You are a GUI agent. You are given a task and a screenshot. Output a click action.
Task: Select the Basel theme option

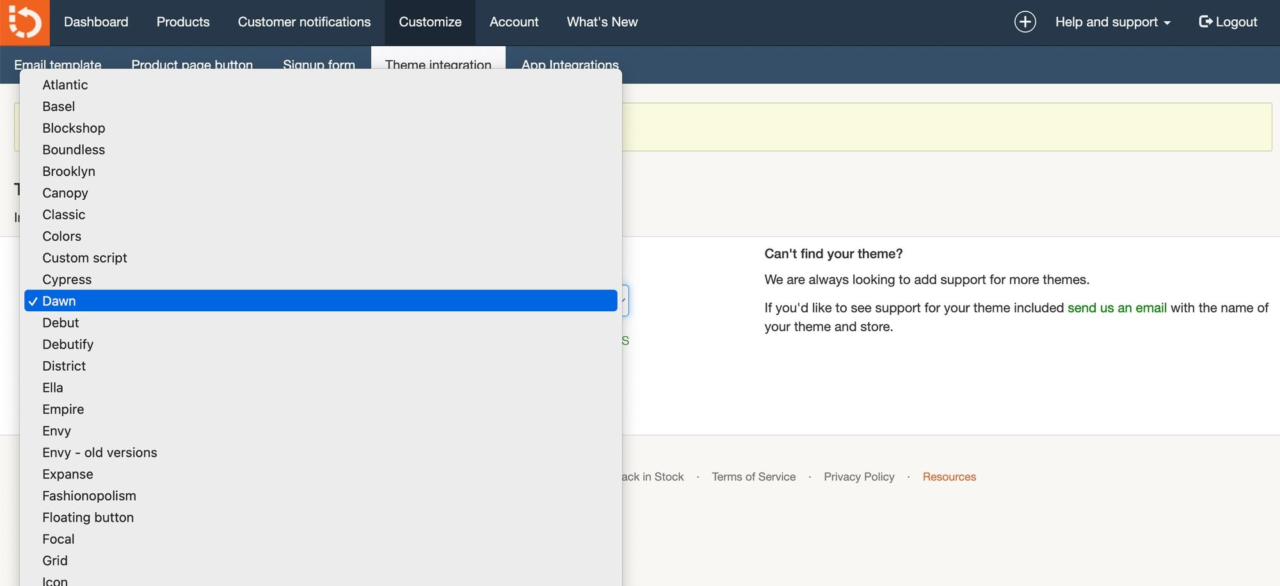point(321,107)
